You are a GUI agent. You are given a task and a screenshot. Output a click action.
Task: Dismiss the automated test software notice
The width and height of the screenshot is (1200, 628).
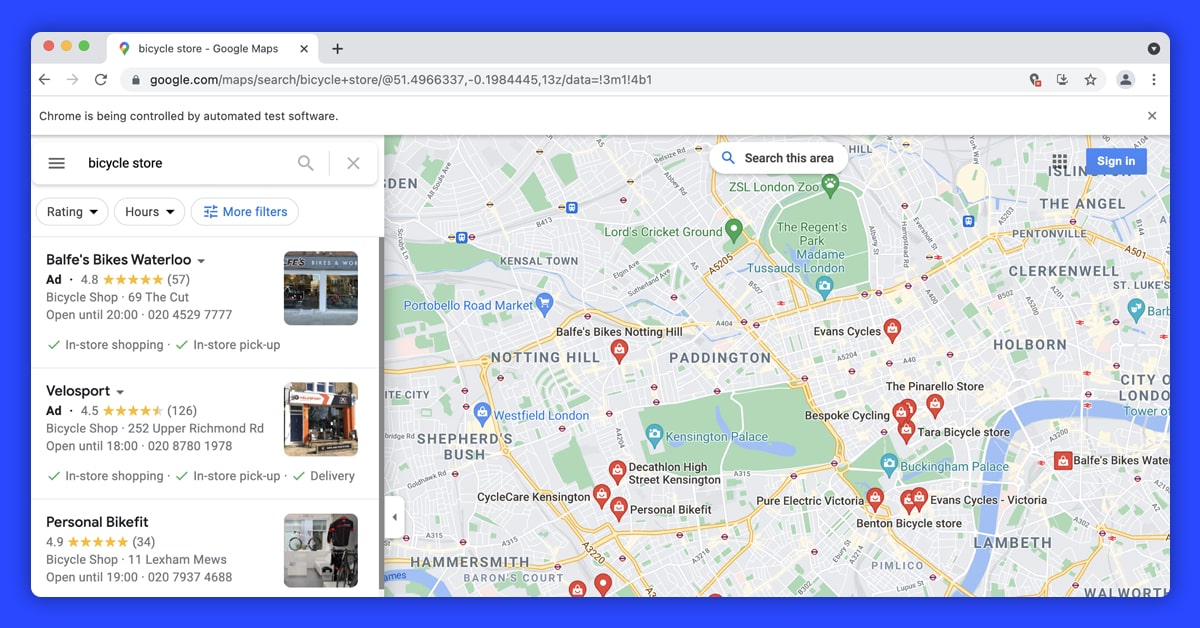pos(1152,116)
